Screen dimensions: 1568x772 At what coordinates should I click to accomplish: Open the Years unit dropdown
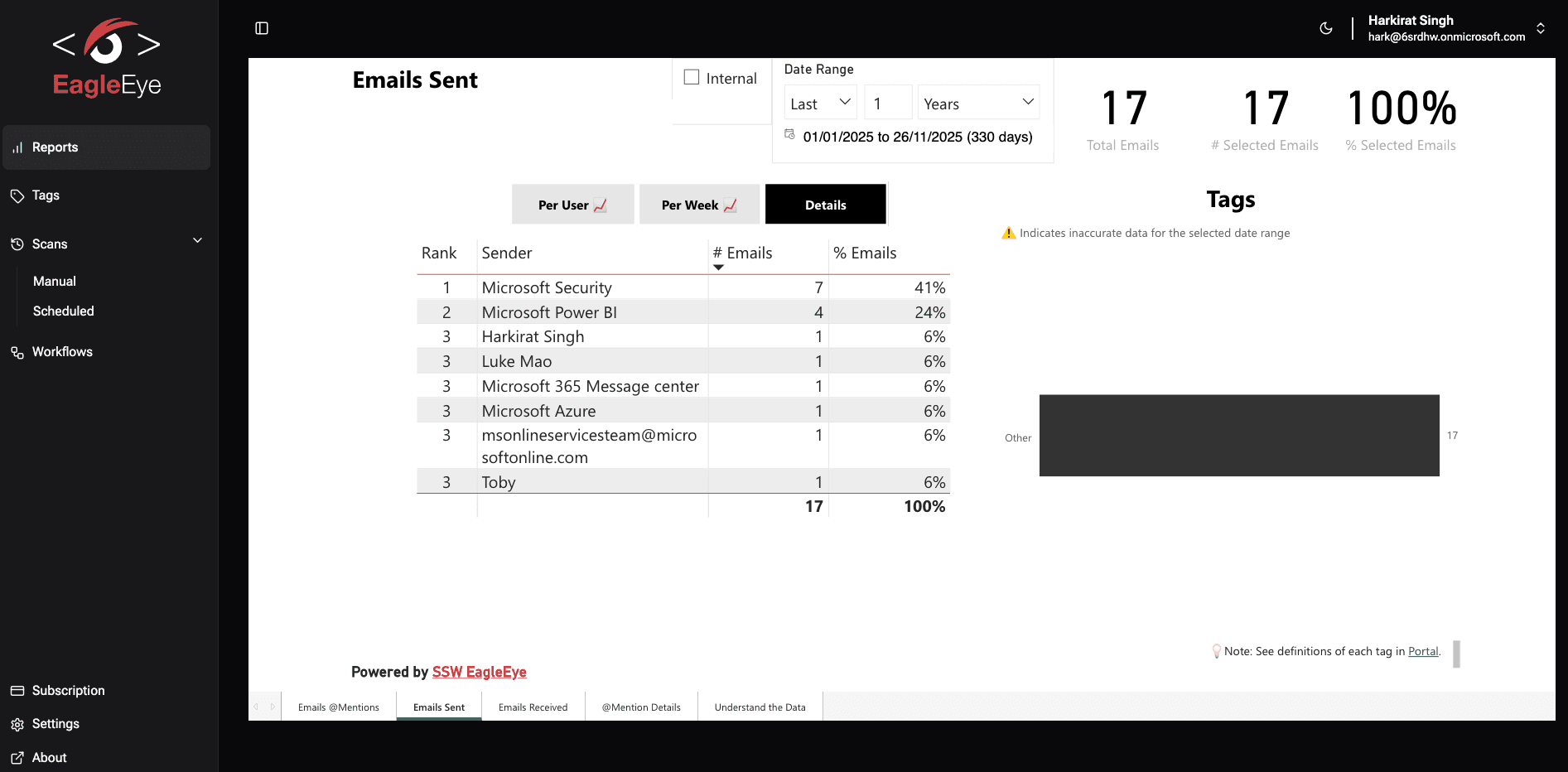pos(978,102)
